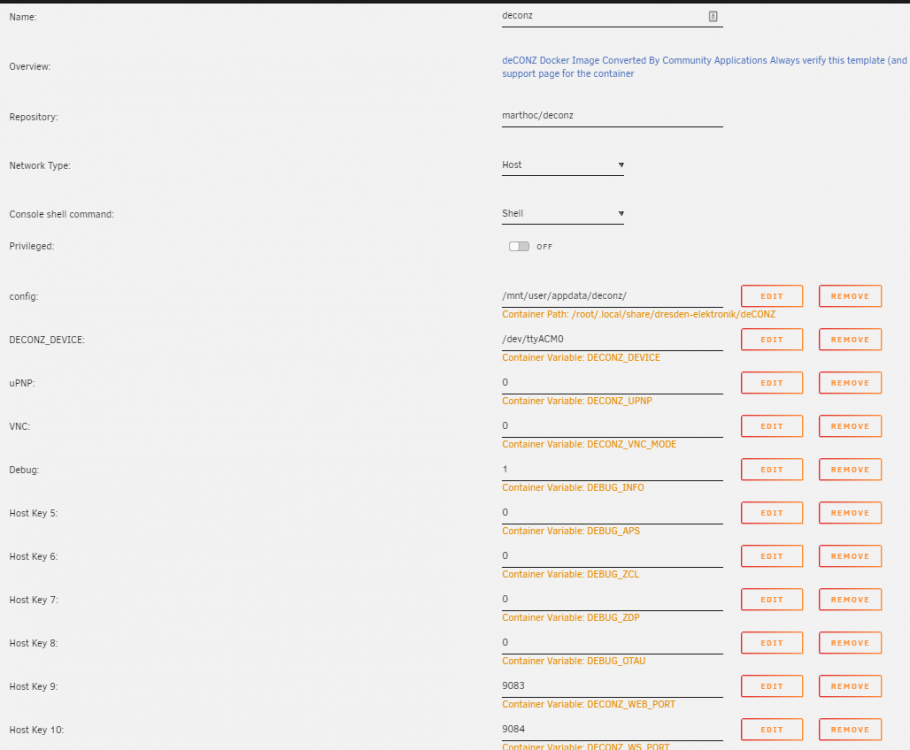Click the Privileged label
Image resolution: width=910 pixels, height=750 pixels.
click(31, 246)
